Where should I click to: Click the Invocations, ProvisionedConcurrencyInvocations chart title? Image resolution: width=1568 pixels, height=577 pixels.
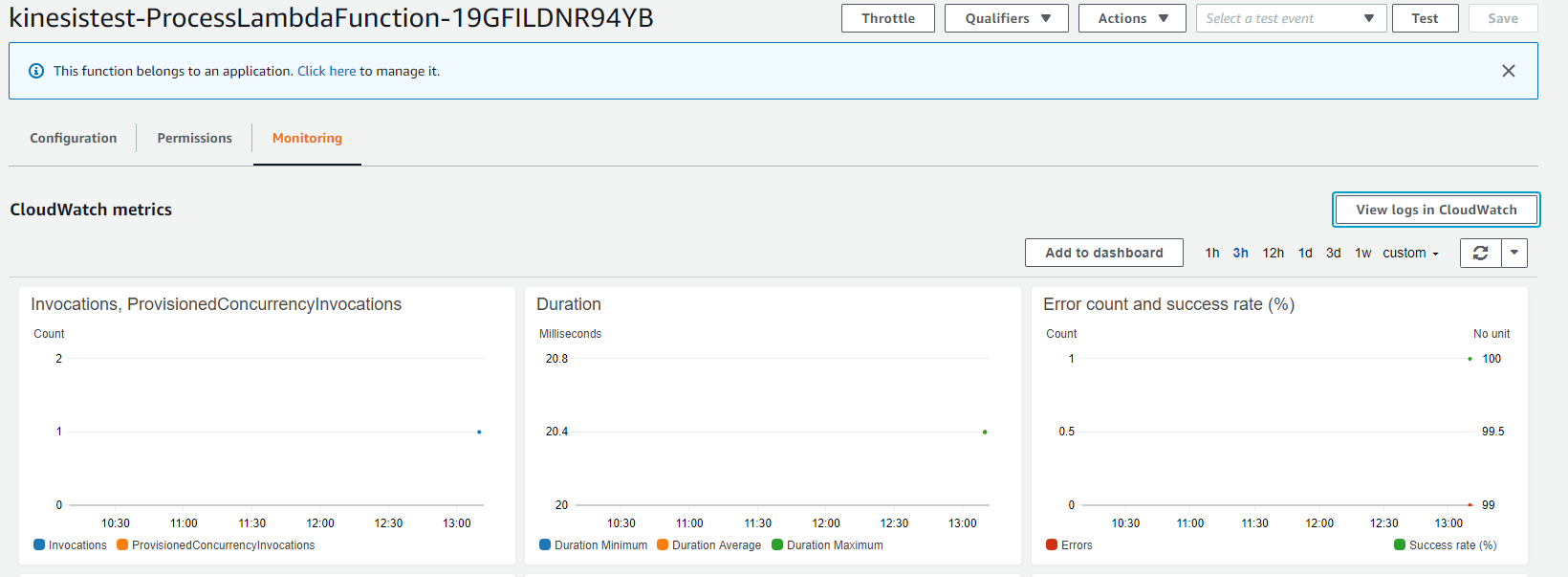[x=216, y=304]
